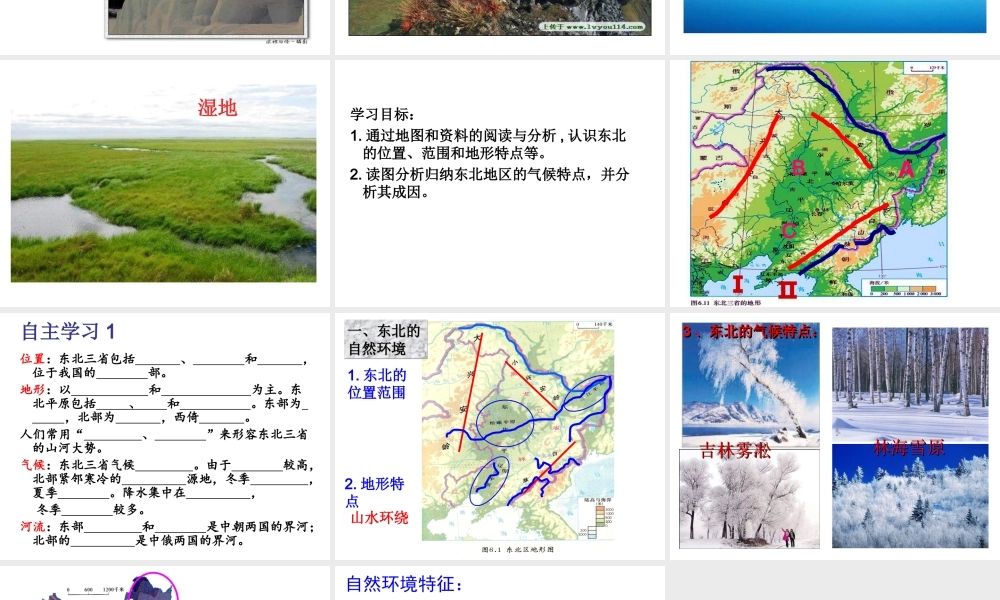Click the red 位置 label

[32, 359]
